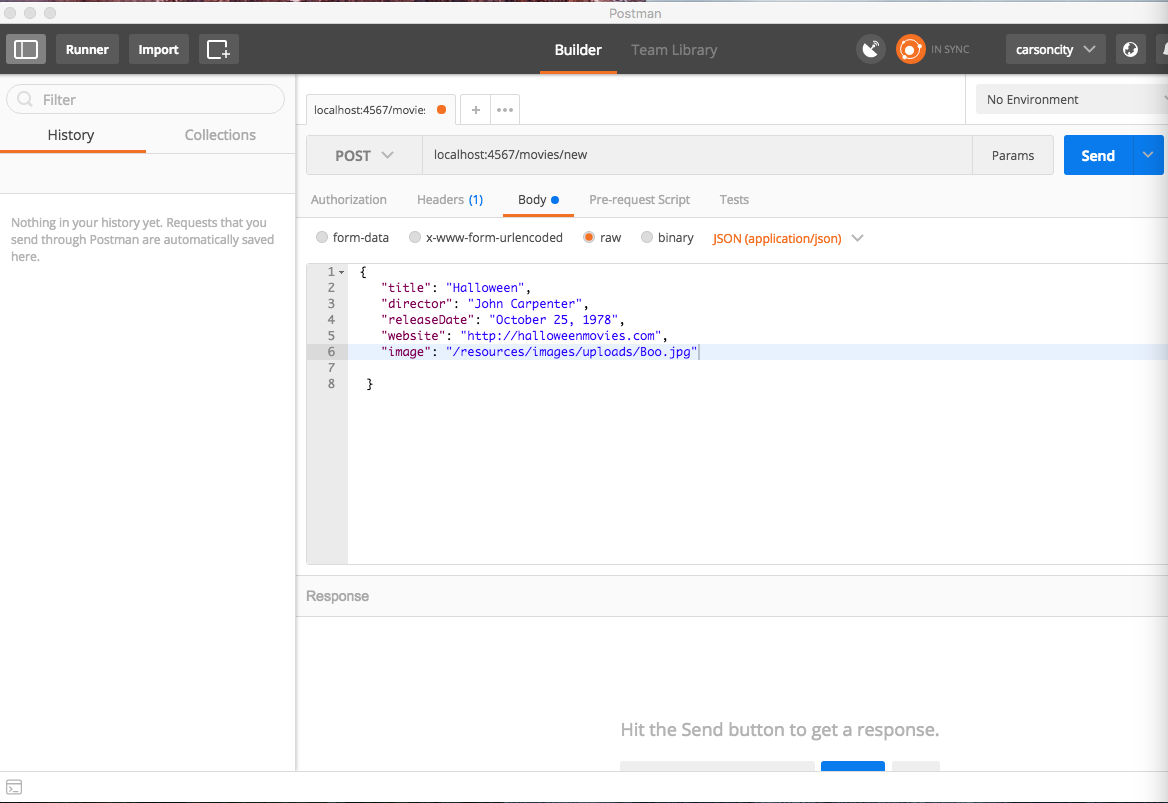Viewport: 1168px width, 803px height.
Task: Open tab options ellipsis menu
Action: click(x=504, y=110)
